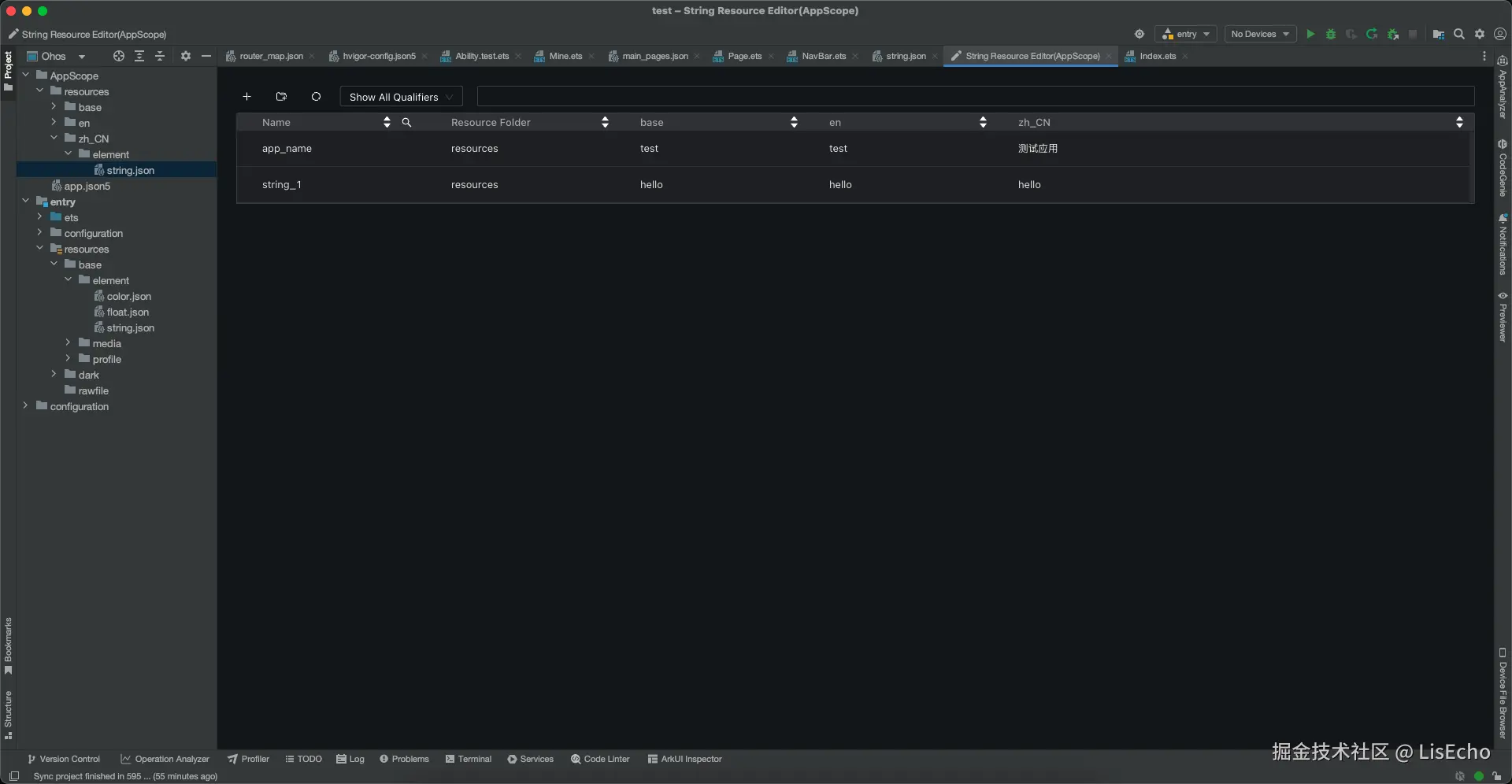
Task: Expand the ets folder under entry
Action: click(40, 217)
